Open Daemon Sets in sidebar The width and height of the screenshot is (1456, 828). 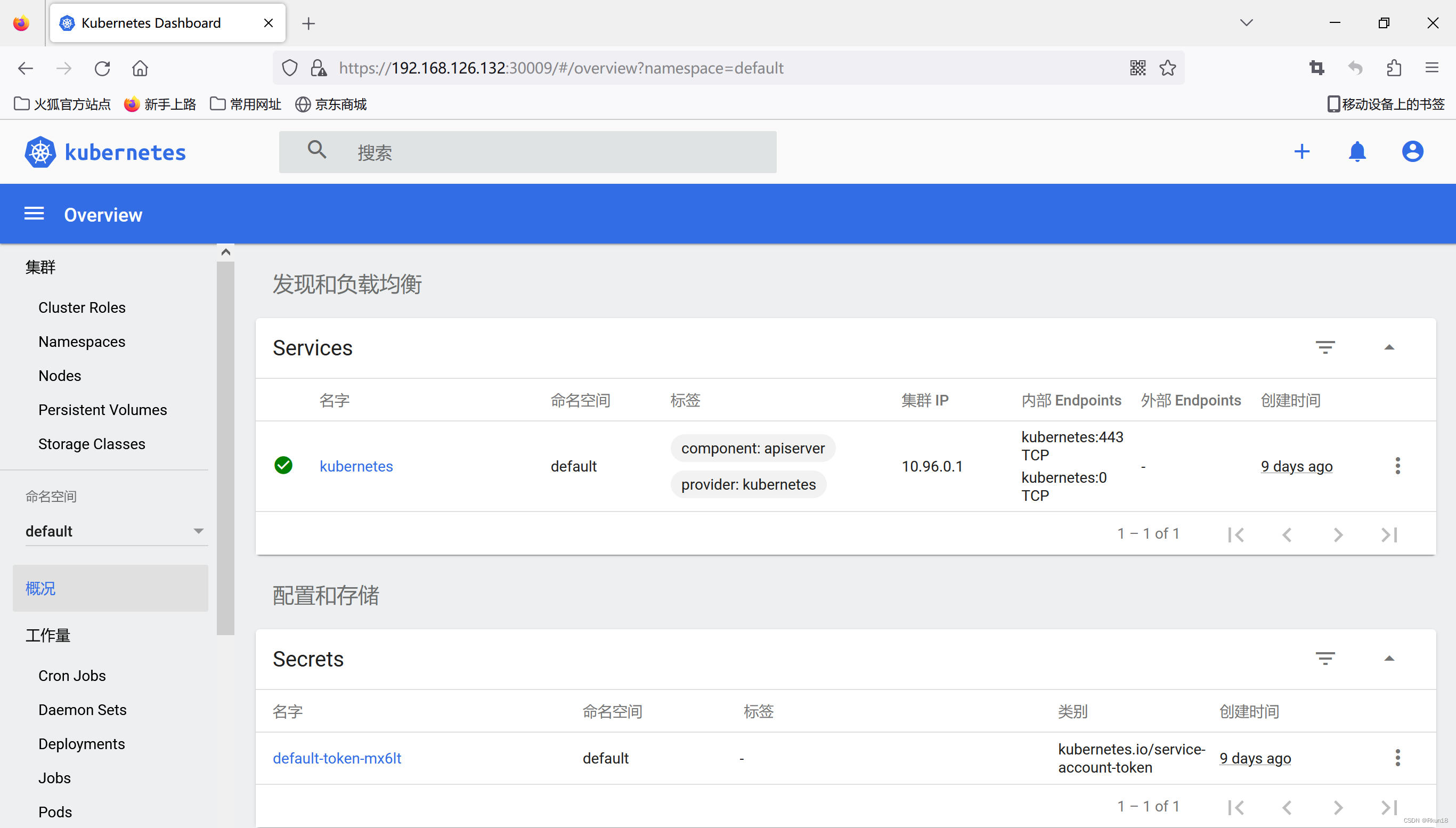(x=83, y=710)
